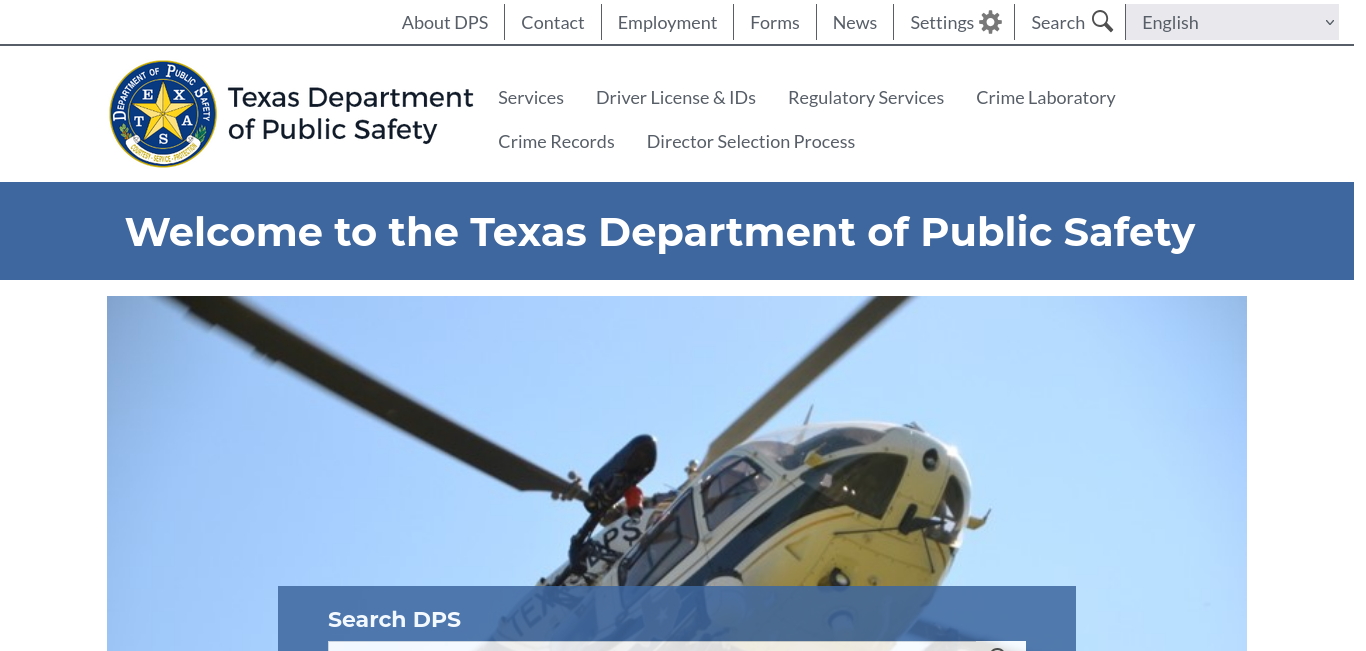This screenshot has width=1366, height=651.
Task: Go to the Contact page
Action: [552, 22]
